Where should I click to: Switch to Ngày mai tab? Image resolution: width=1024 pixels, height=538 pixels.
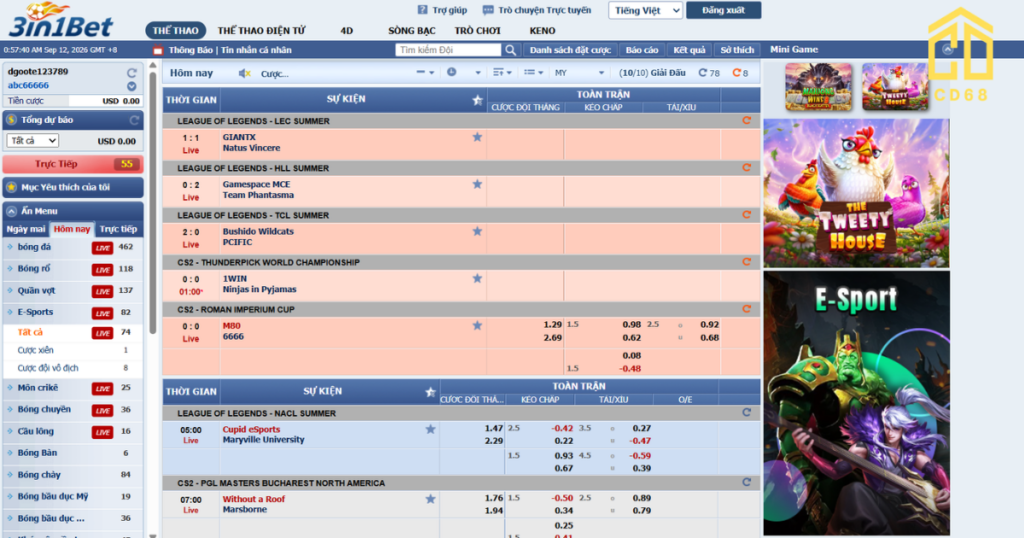[26, 229]
